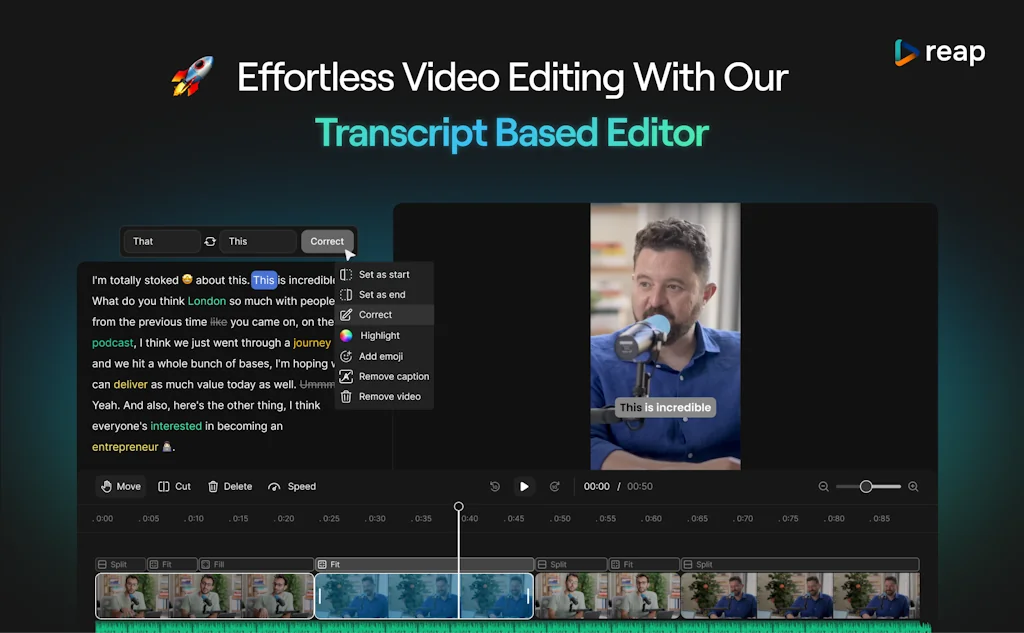The width and height of the screenshot is (1024, 633).
Task: Click the zoom out magnifier icon
Action: (824, 487)
